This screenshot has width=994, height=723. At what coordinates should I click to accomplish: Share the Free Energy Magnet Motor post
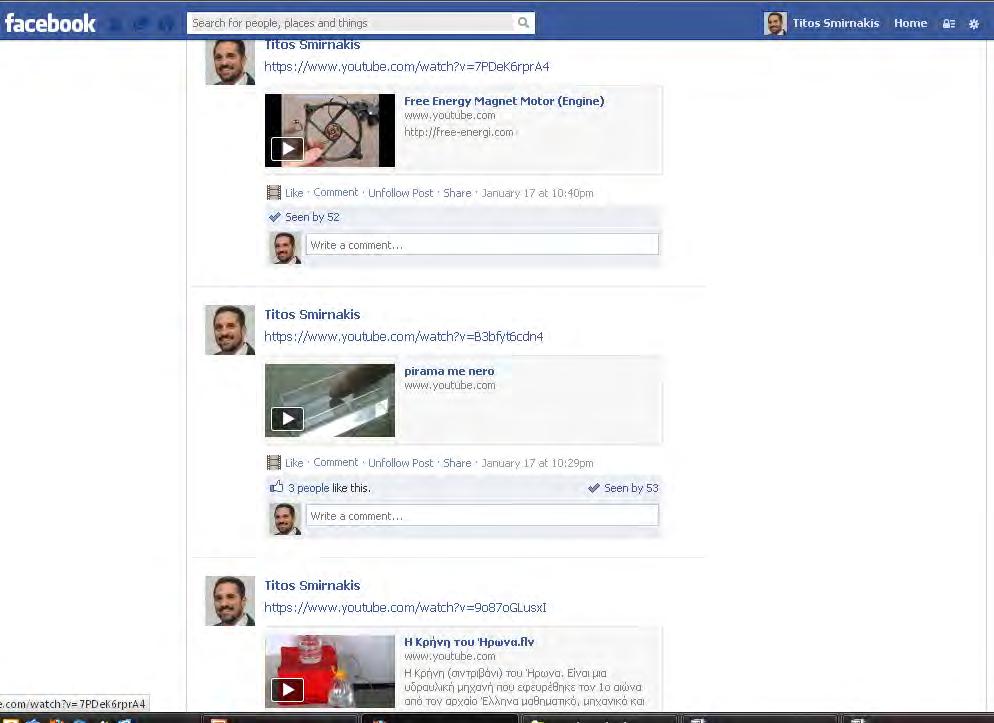pyautogui.click(x=457, y=193)
